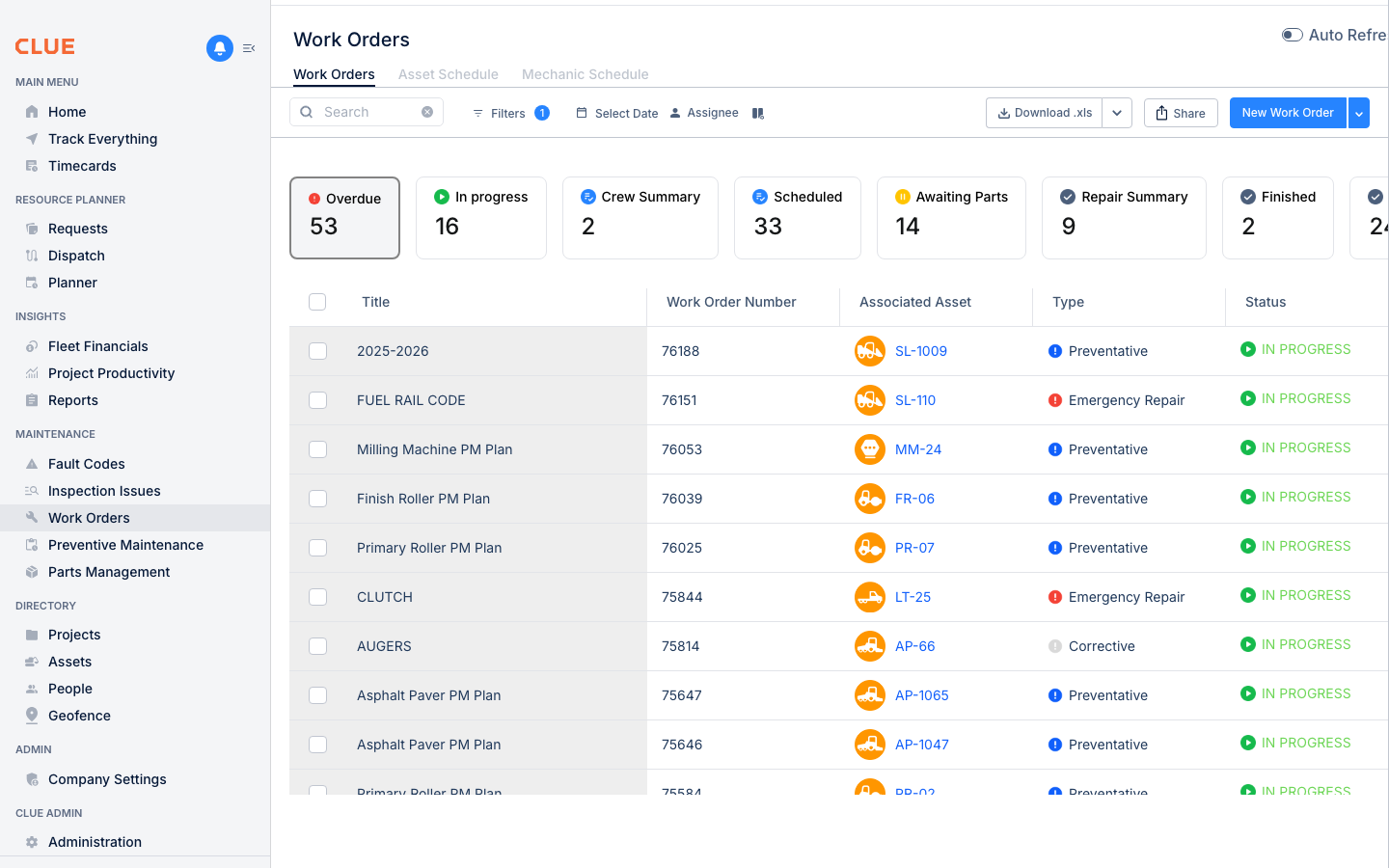Switch to the Asset Schedule tab
Image resolution: width=1389 pixels, height=868 pixels.
[x=449, y=74]
